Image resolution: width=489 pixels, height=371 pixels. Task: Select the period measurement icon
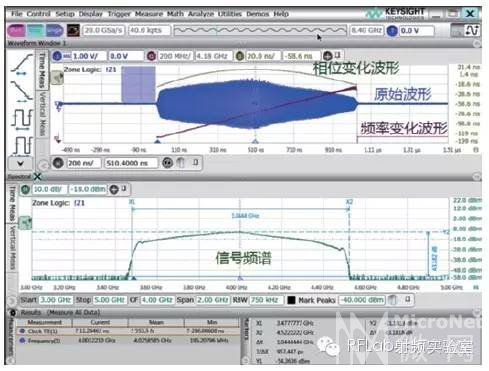pyautogui.click(x=22, y=119)
